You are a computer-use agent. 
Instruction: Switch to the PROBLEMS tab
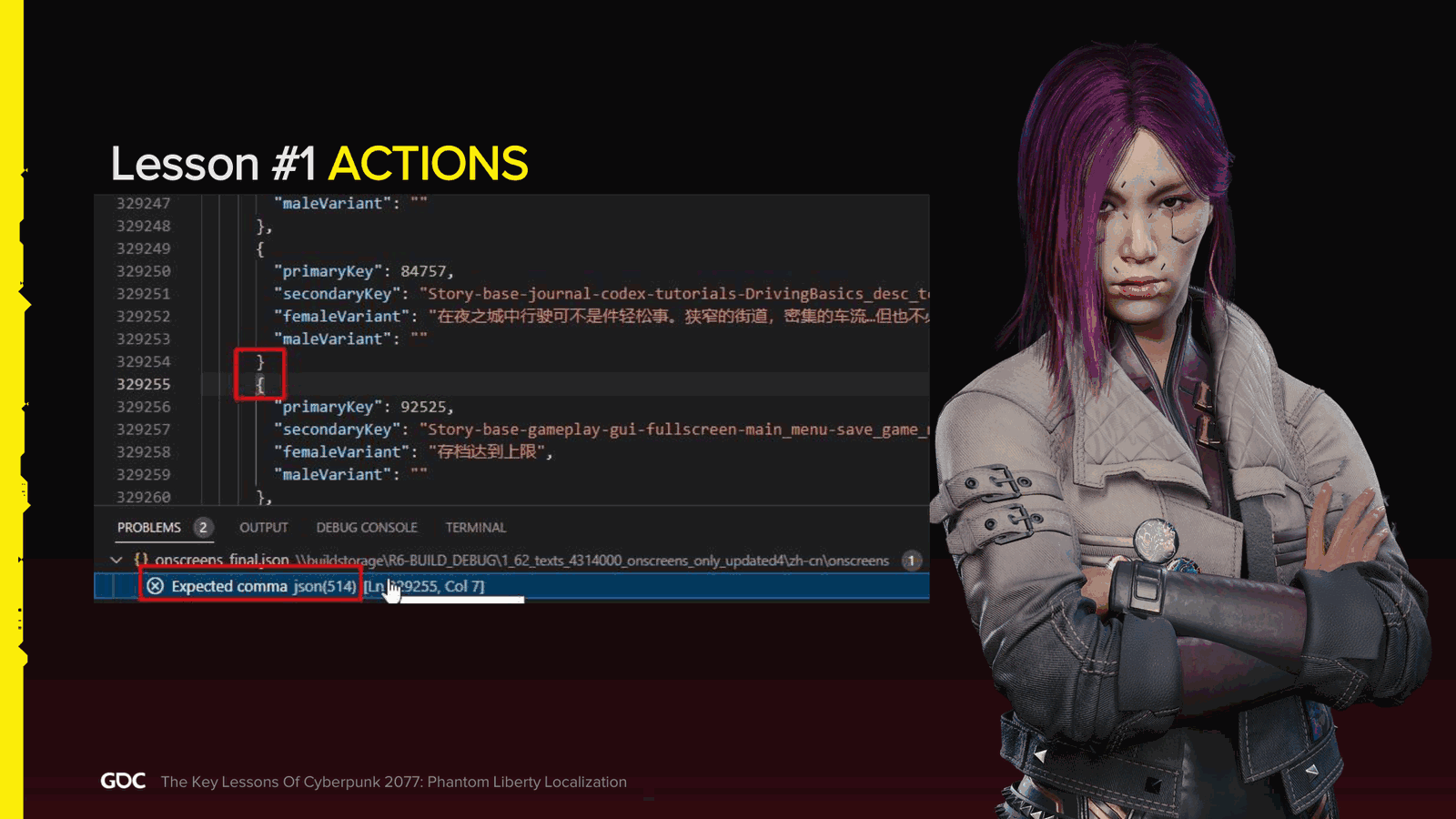coord(149,528)
